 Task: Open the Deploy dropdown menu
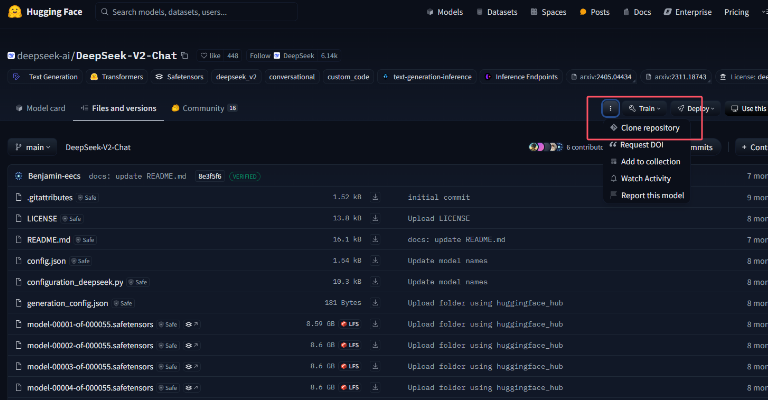point(697,108)
